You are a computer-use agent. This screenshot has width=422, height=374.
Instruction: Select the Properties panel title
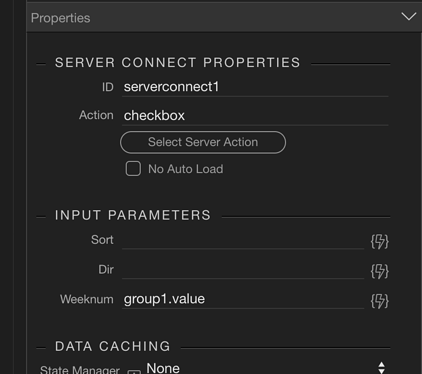60,18
